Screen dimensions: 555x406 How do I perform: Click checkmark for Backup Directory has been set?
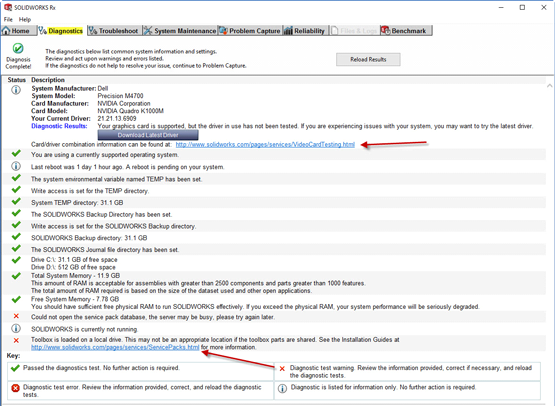coord(16,213)
